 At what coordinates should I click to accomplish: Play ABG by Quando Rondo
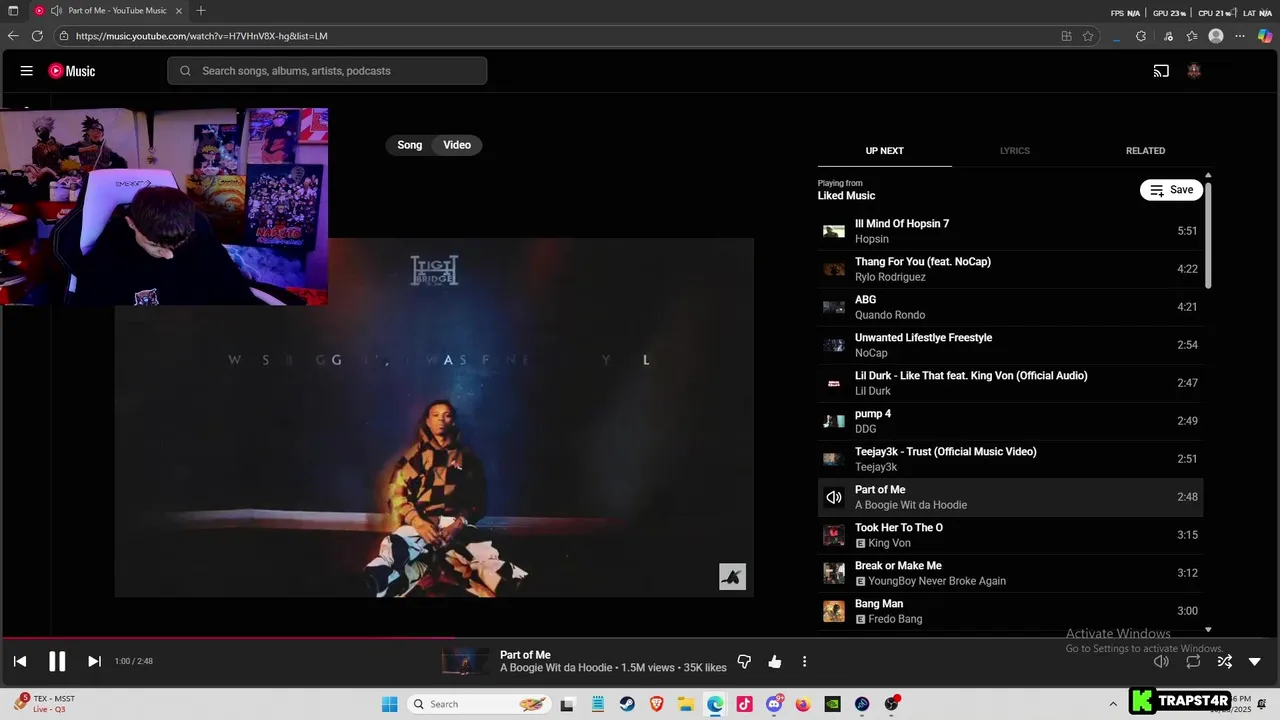[x=1010, y=307]
